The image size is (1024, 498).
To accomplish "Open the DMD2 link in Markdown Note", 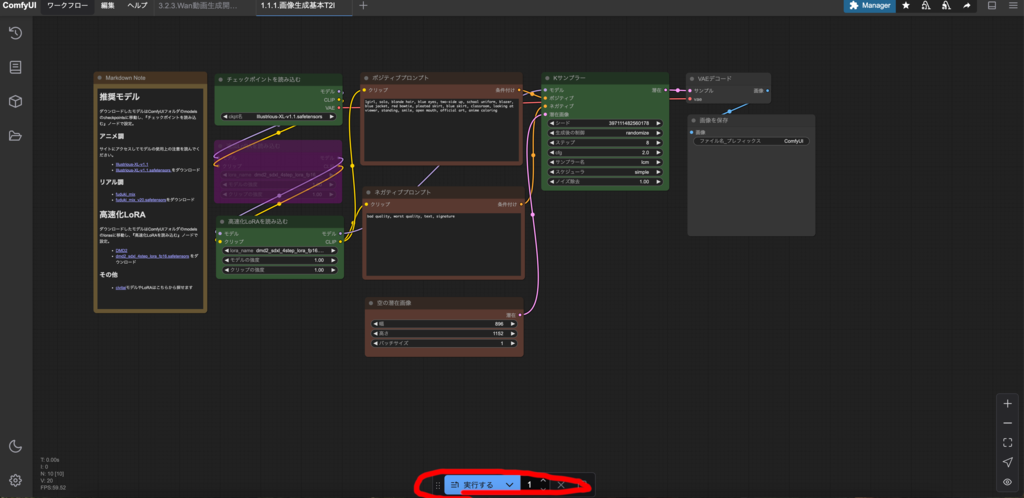I will click(121, 251).
